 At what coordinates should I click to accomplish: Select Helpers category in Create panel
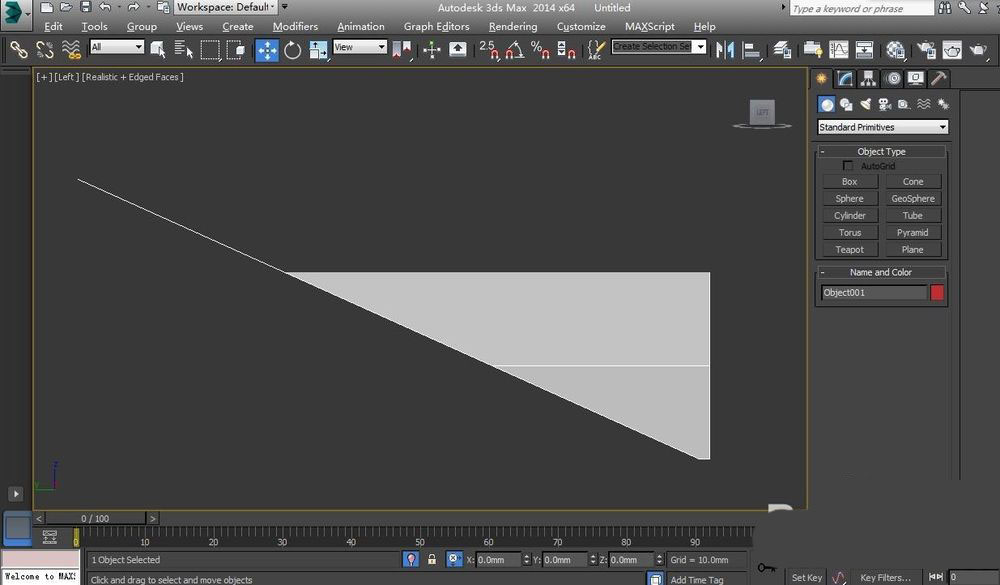904,104
